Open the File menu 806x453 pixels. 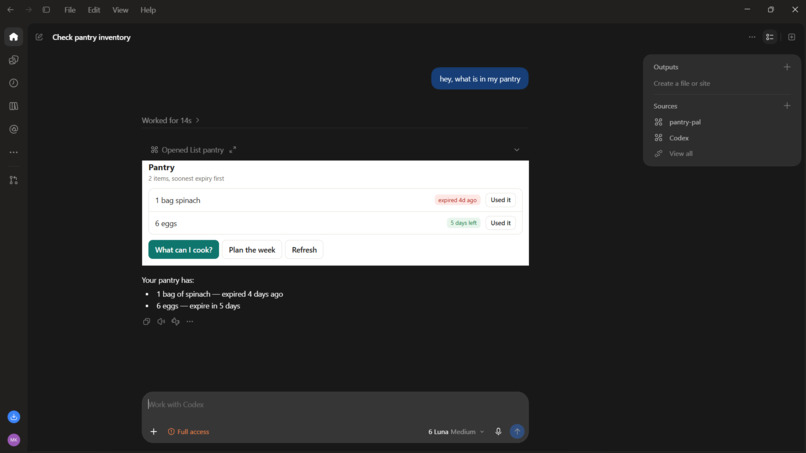click(x=70, y=10)
